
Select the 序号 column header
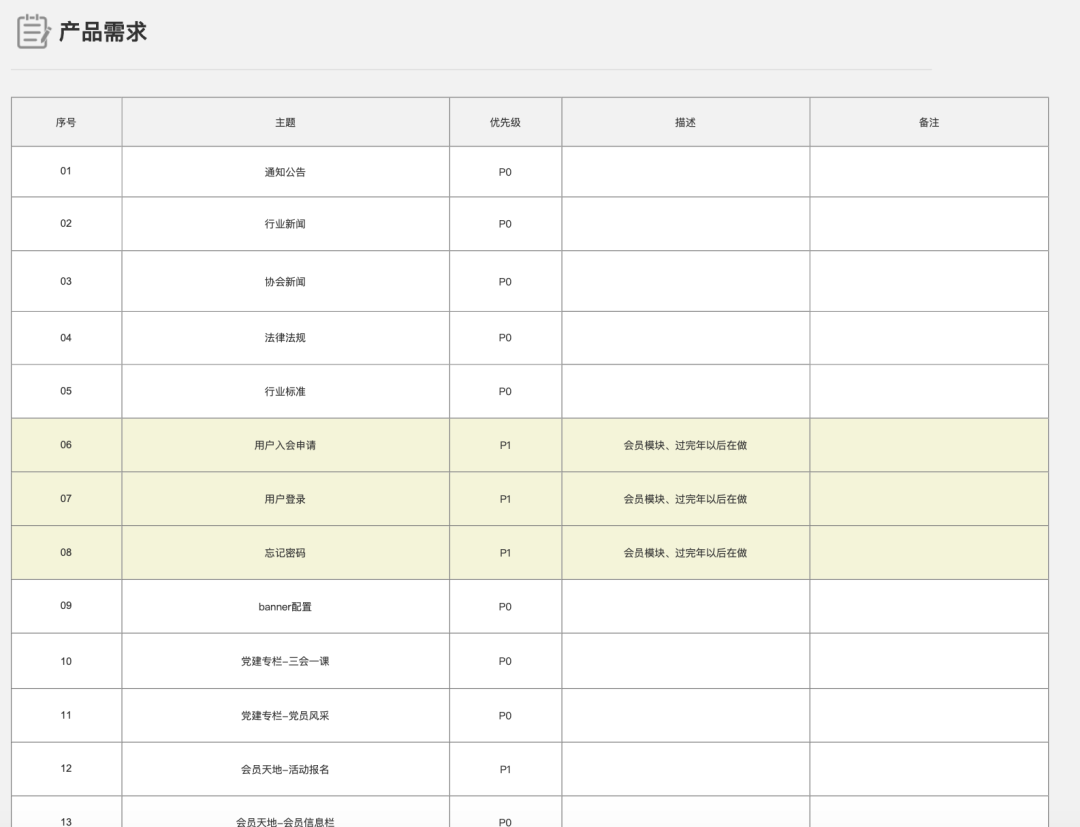[66, 122]
